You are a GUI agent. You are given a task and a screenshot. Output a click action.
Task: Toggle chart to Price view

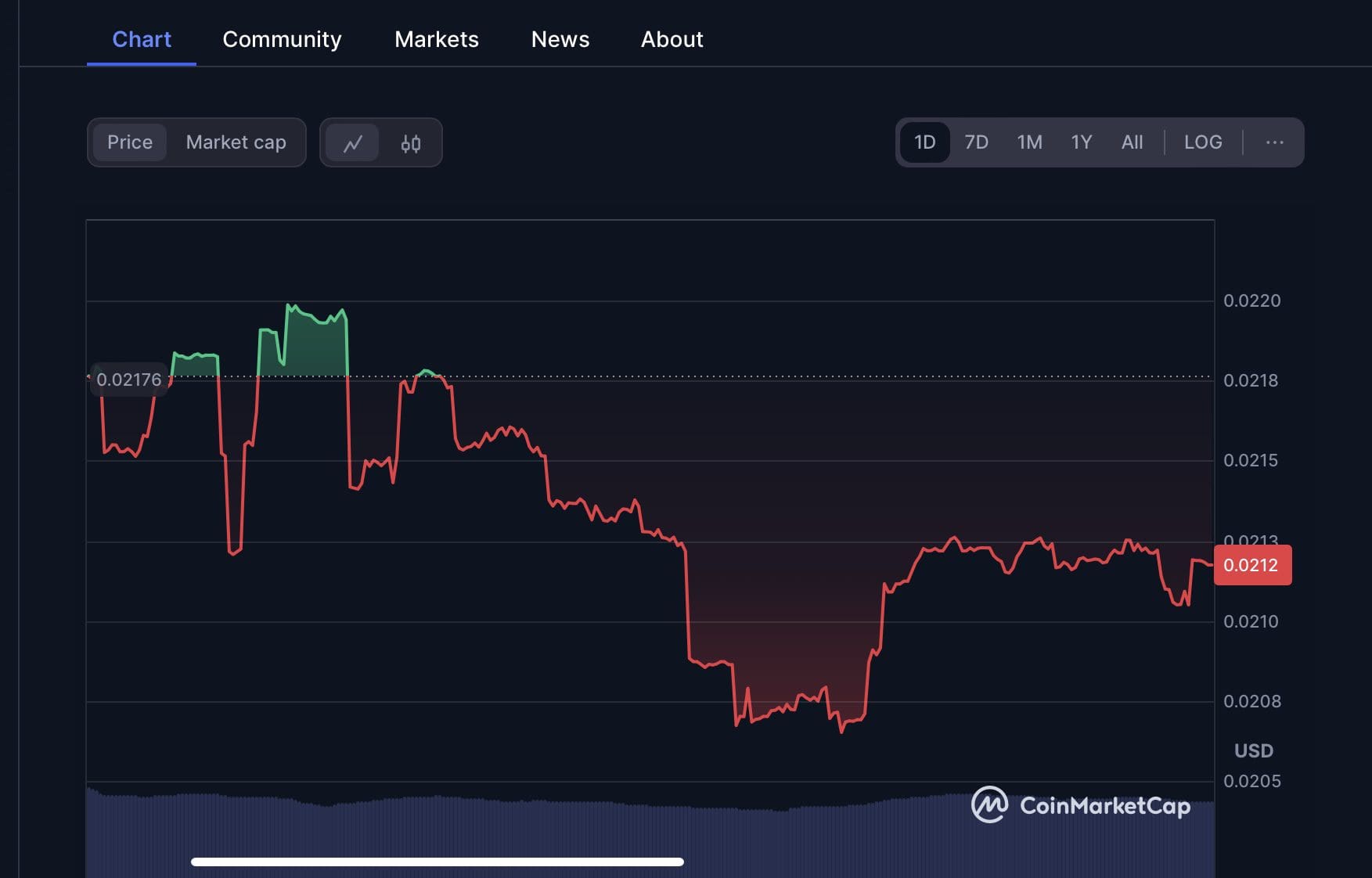(130, 142)
